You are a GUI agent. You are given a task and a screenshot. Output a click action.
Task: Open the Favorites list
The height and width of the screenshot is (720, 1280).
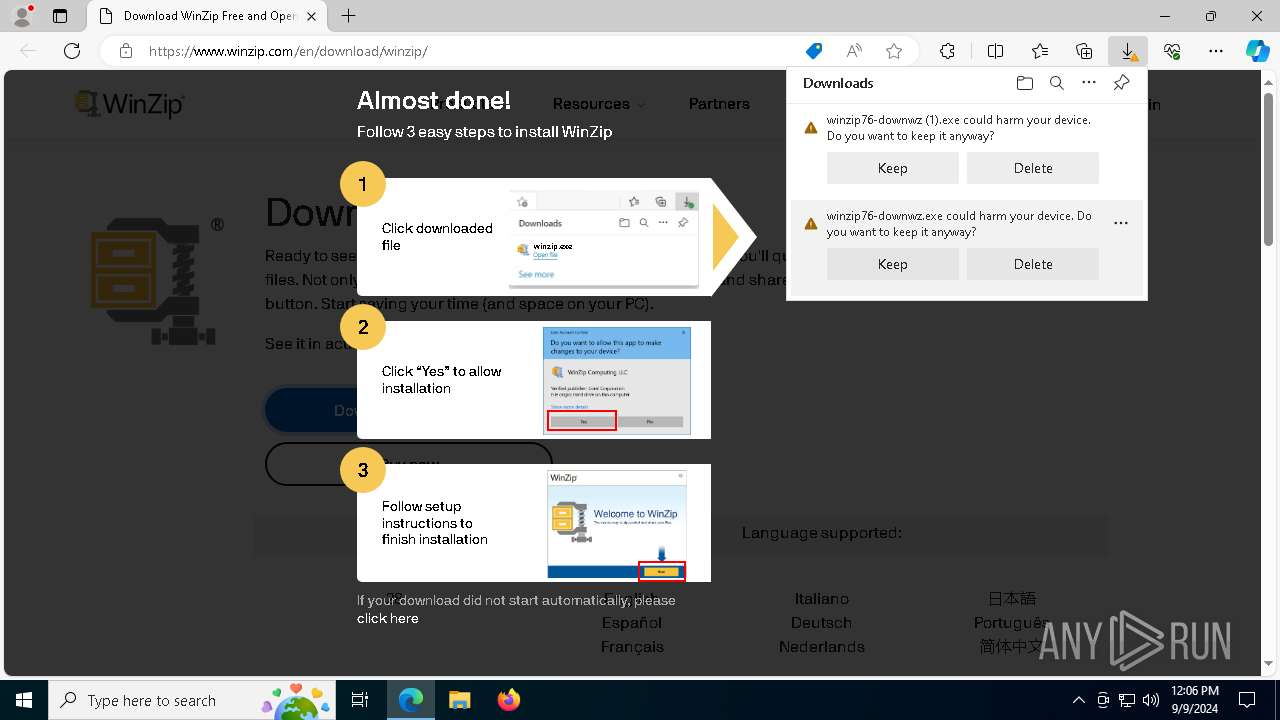[1040, 51]
